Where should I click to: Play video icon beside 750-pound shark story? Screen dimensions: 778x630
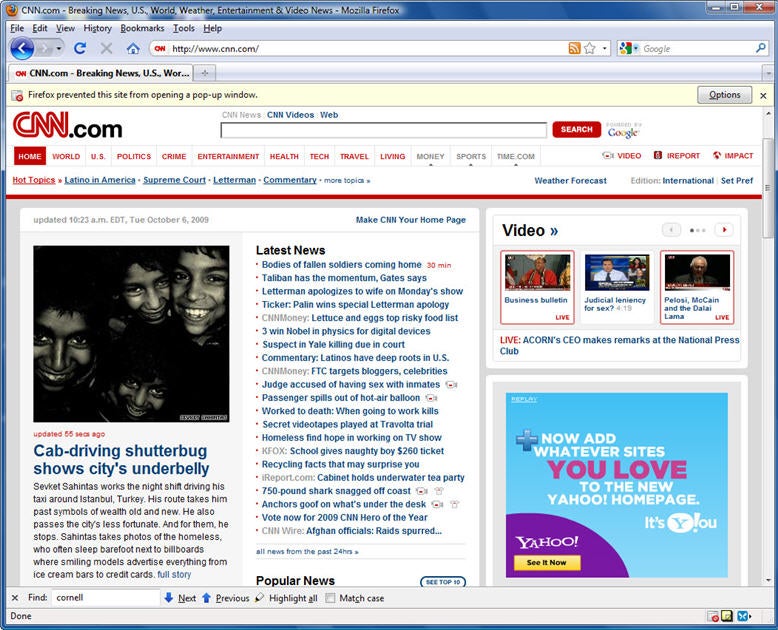tap(422, 491)
